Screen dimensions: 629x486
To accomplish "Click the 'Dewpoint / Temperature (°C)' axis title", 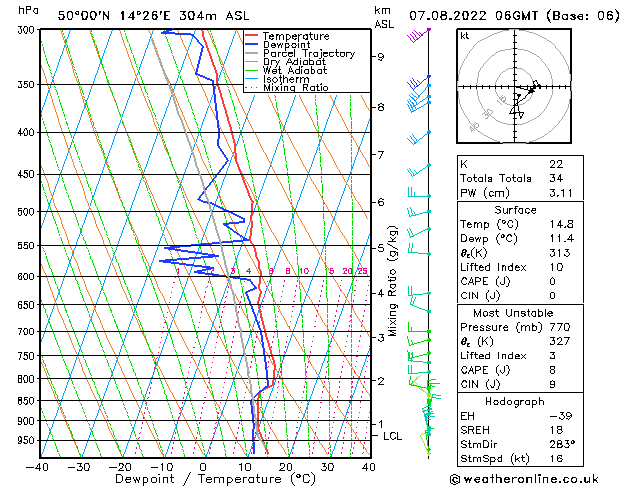I will pyautogui.click(x=216, y=479).
